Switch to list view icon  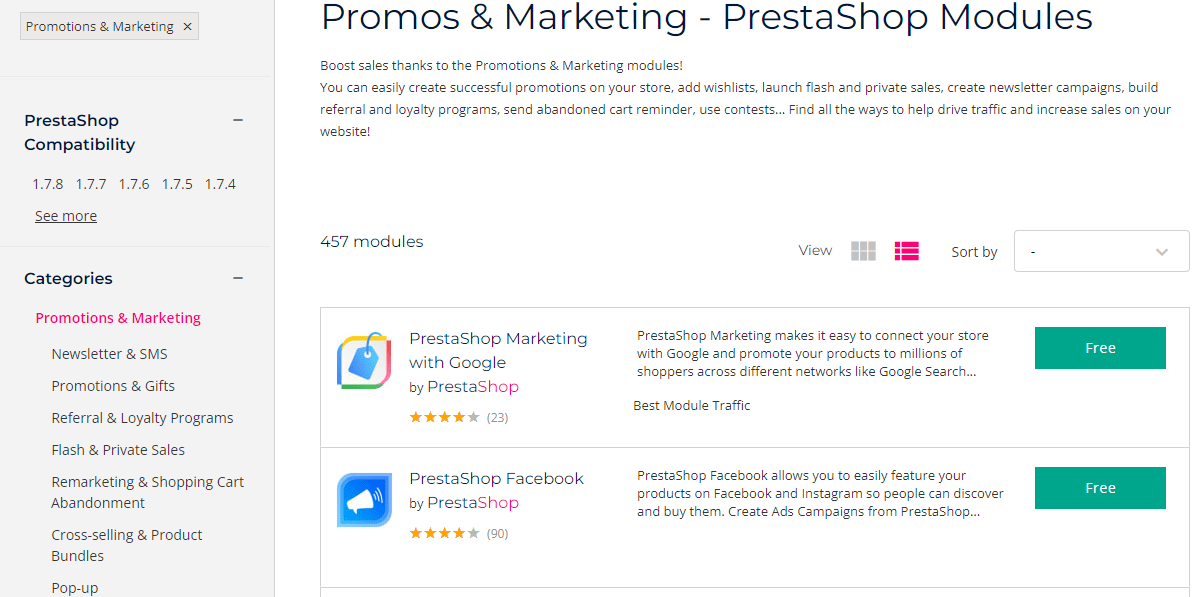907,251
